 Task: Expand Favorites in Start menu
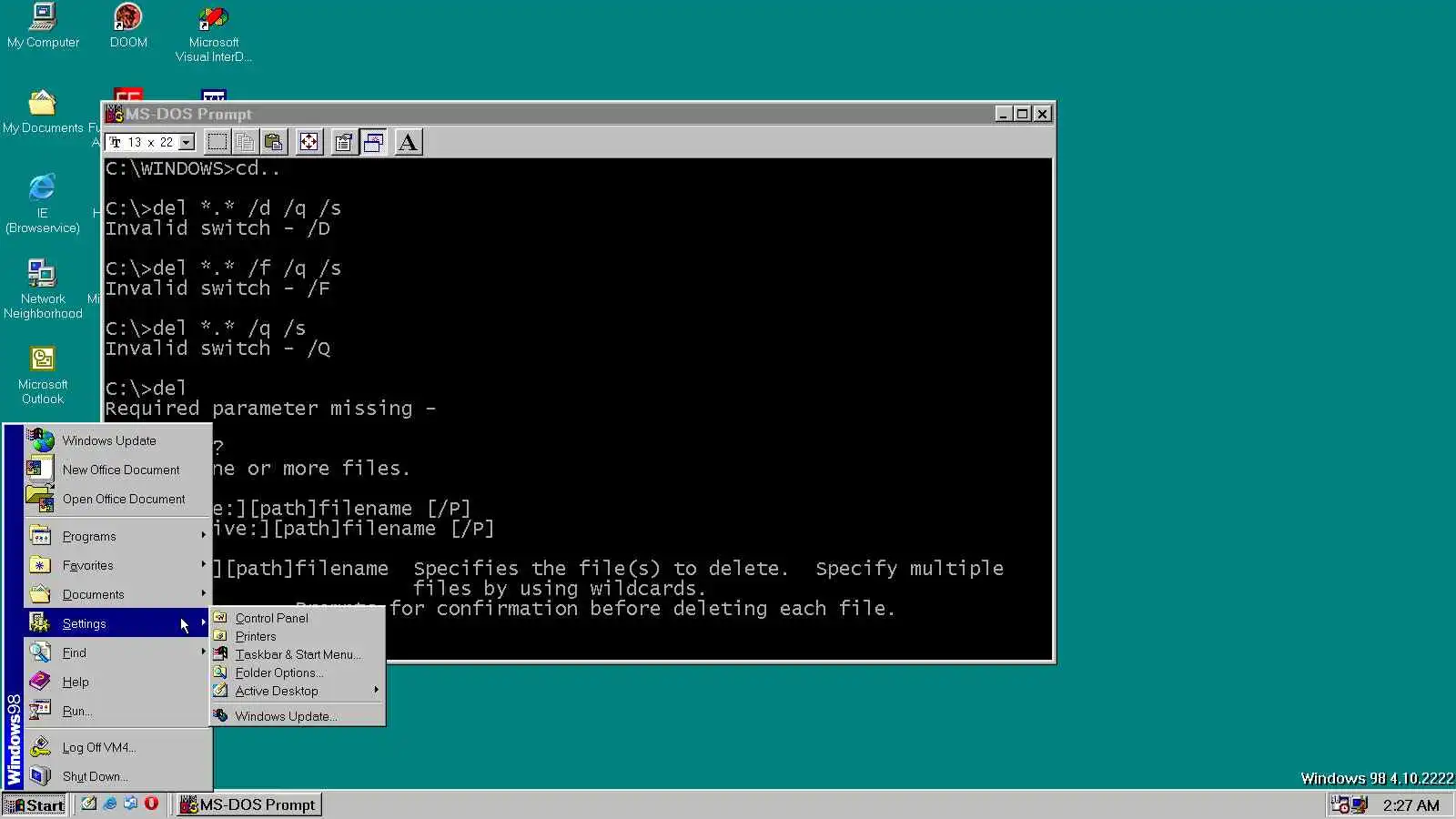117,565
